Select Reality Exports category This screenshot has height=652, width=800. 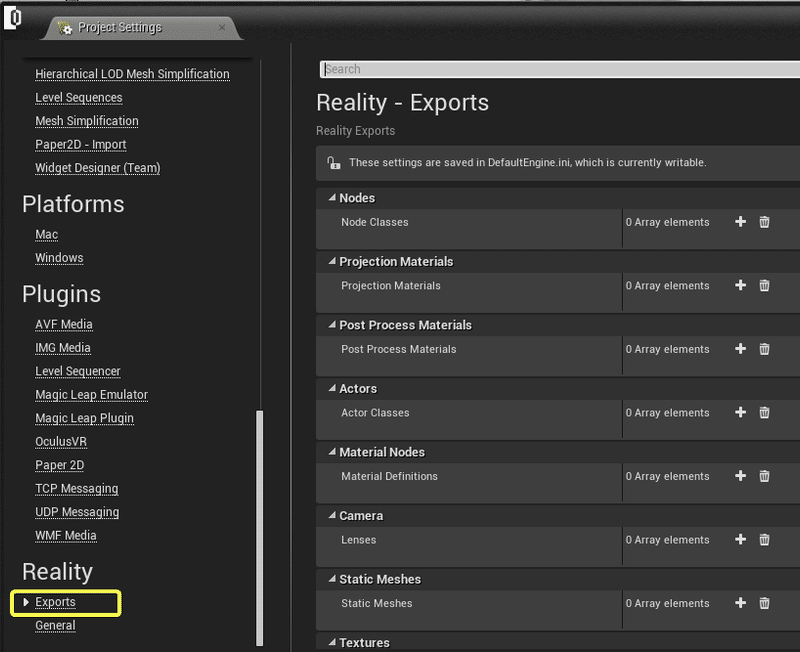(x=55, y=603)
